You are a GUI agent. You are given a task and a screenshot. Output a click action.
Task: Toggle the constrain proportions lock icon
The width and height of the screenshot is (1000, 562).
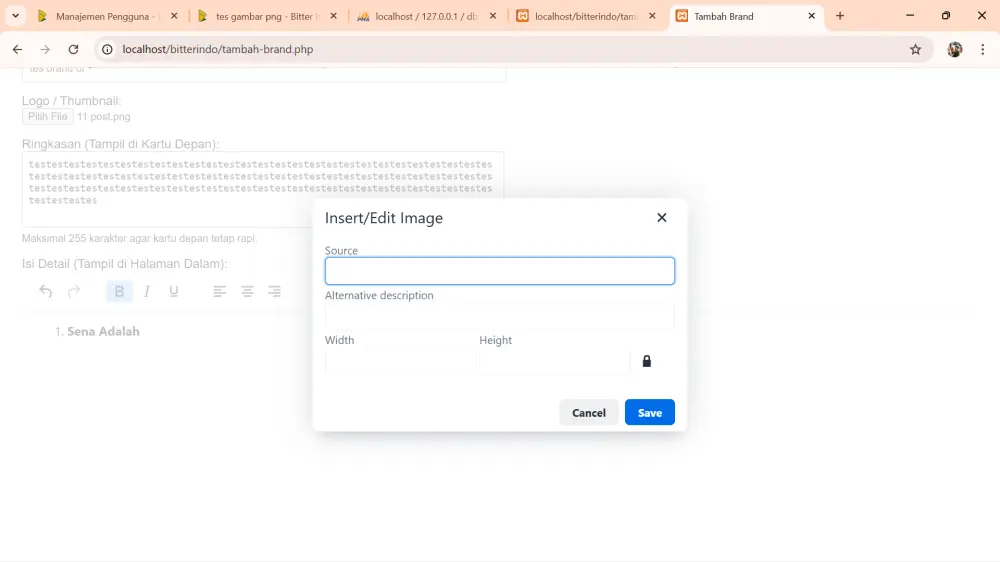[646, 361]
